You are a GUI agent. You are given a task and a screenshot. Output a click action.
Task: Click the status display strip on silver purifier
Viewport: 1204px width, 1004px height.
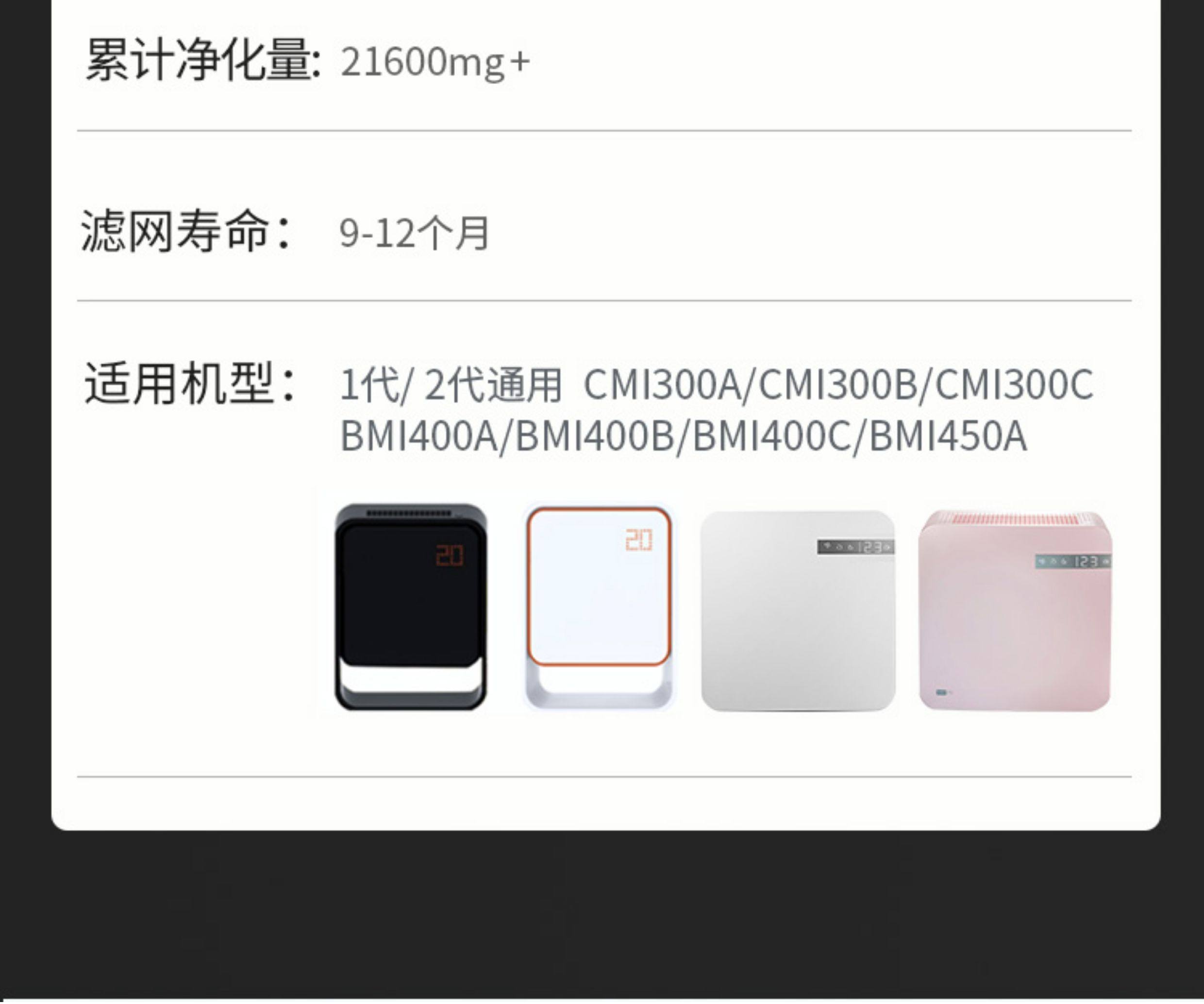(855, 547)
